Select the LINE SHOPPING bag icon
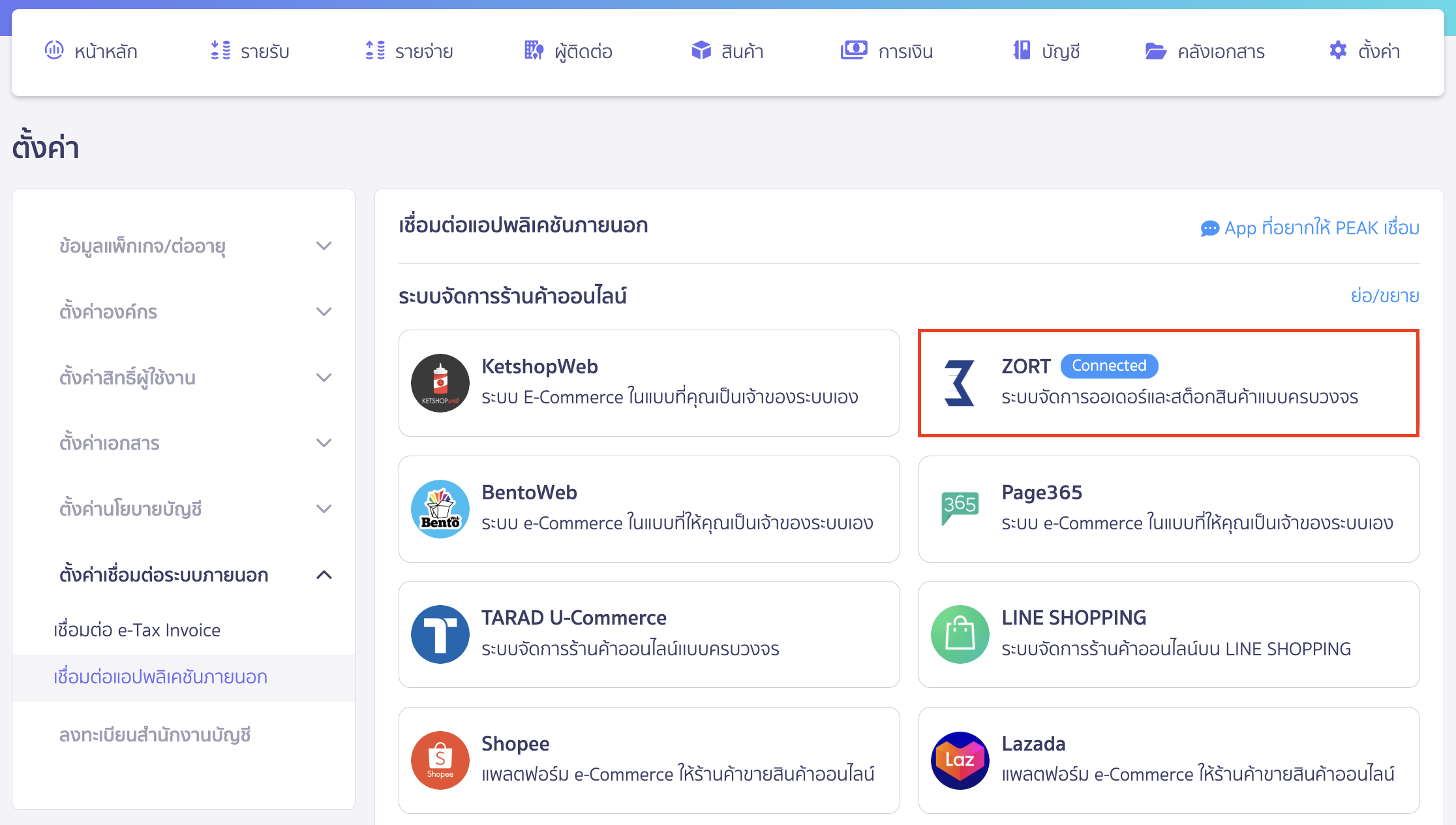The image size is (1456, 825). click(x=960, y=634)
